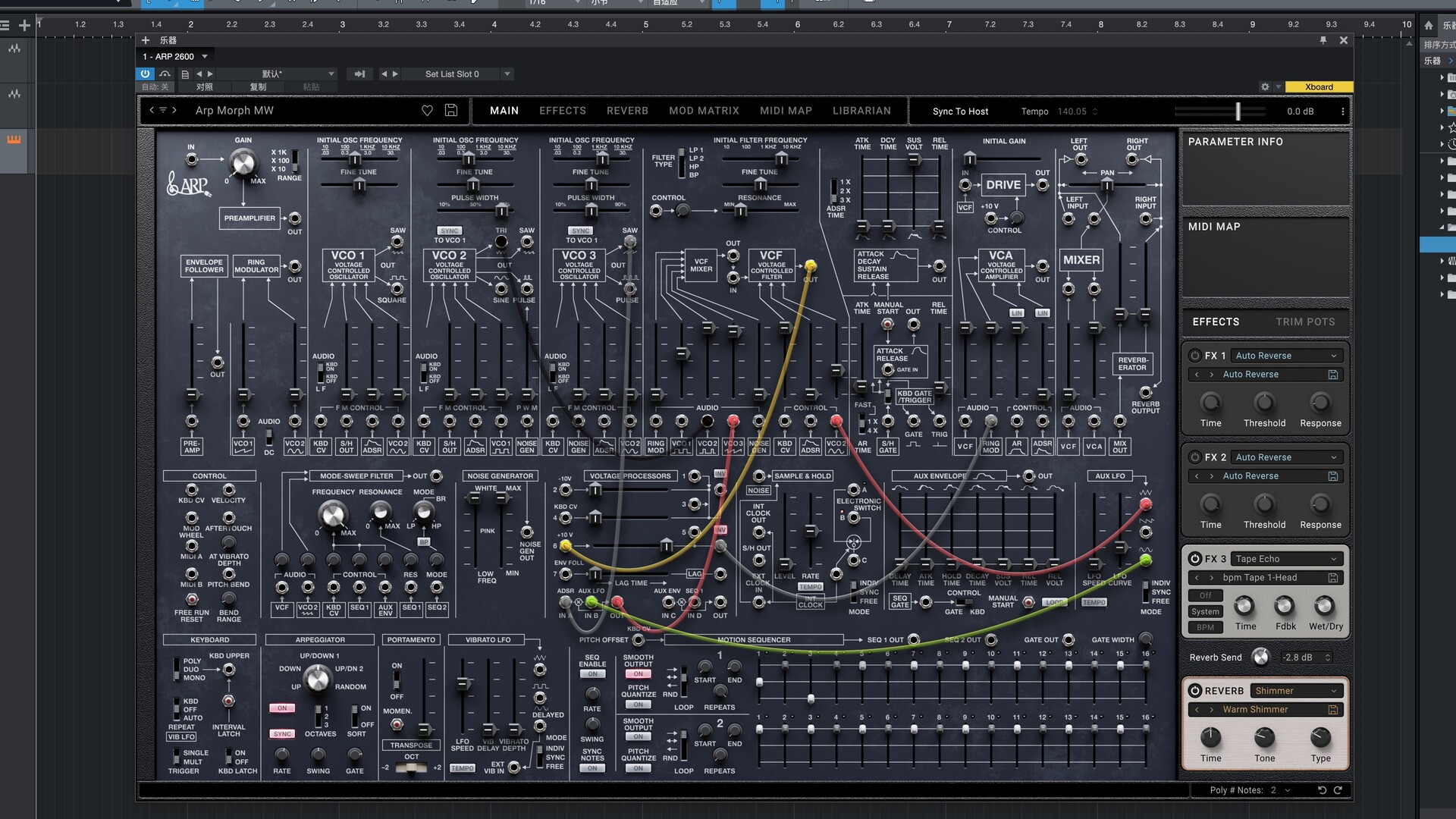Toggle VIB LFO repeat button on keyboard section

point(181,737)
